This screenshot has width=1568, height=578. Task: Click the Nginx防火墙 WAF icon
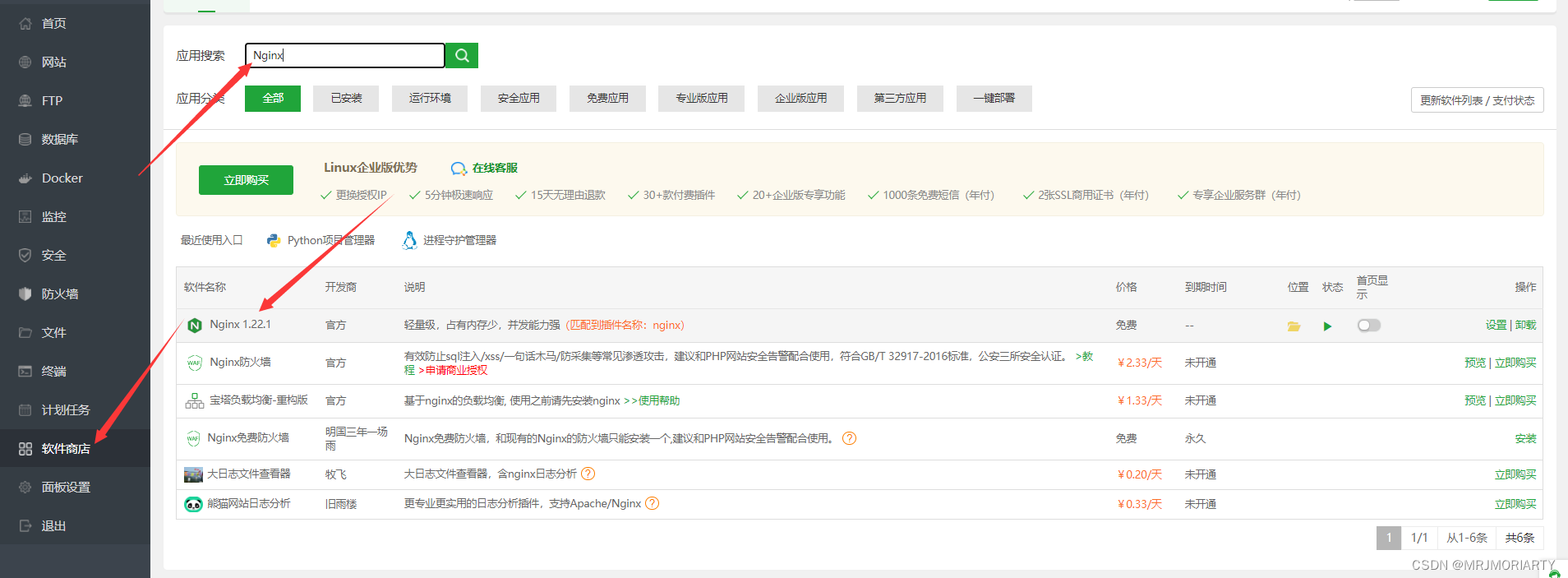(195, 363)
